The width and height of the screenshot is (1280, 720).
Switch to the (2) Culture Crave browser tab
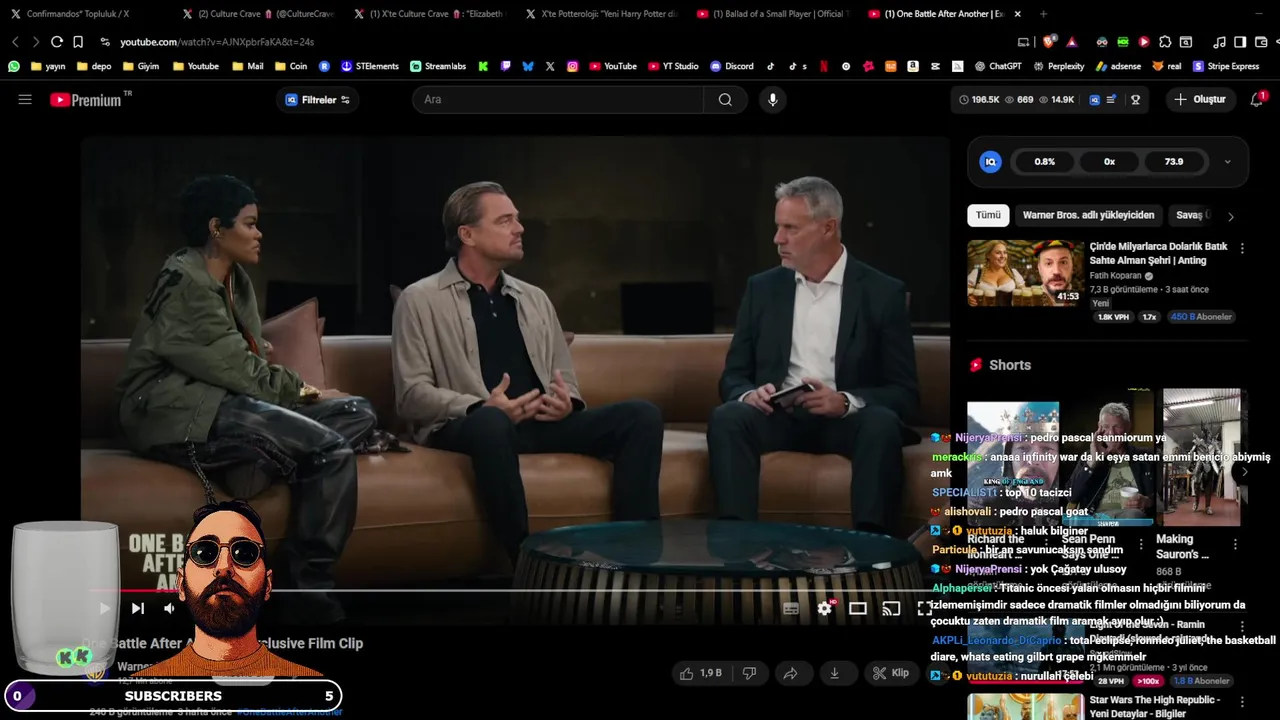tap(257, 14)
